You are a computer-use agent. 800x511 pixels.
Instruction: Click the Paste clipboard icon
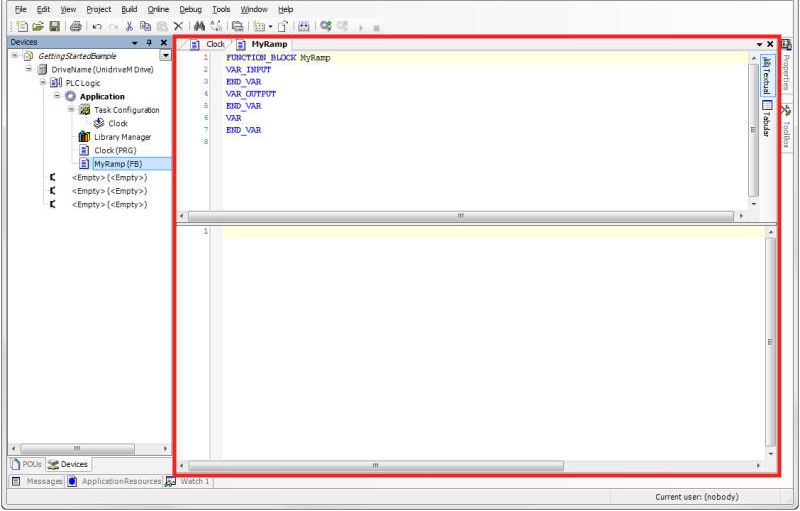coord(162,27)
